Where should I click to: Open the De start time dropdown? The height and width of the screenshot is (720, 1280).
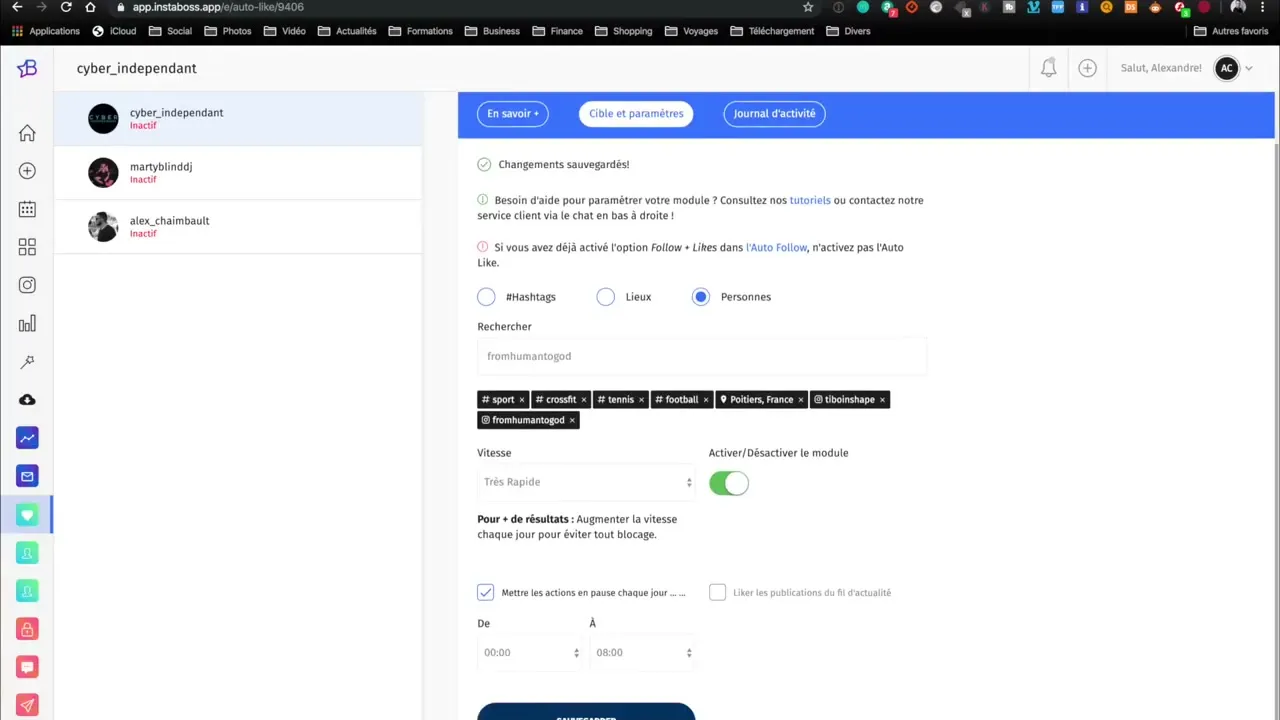530,652
